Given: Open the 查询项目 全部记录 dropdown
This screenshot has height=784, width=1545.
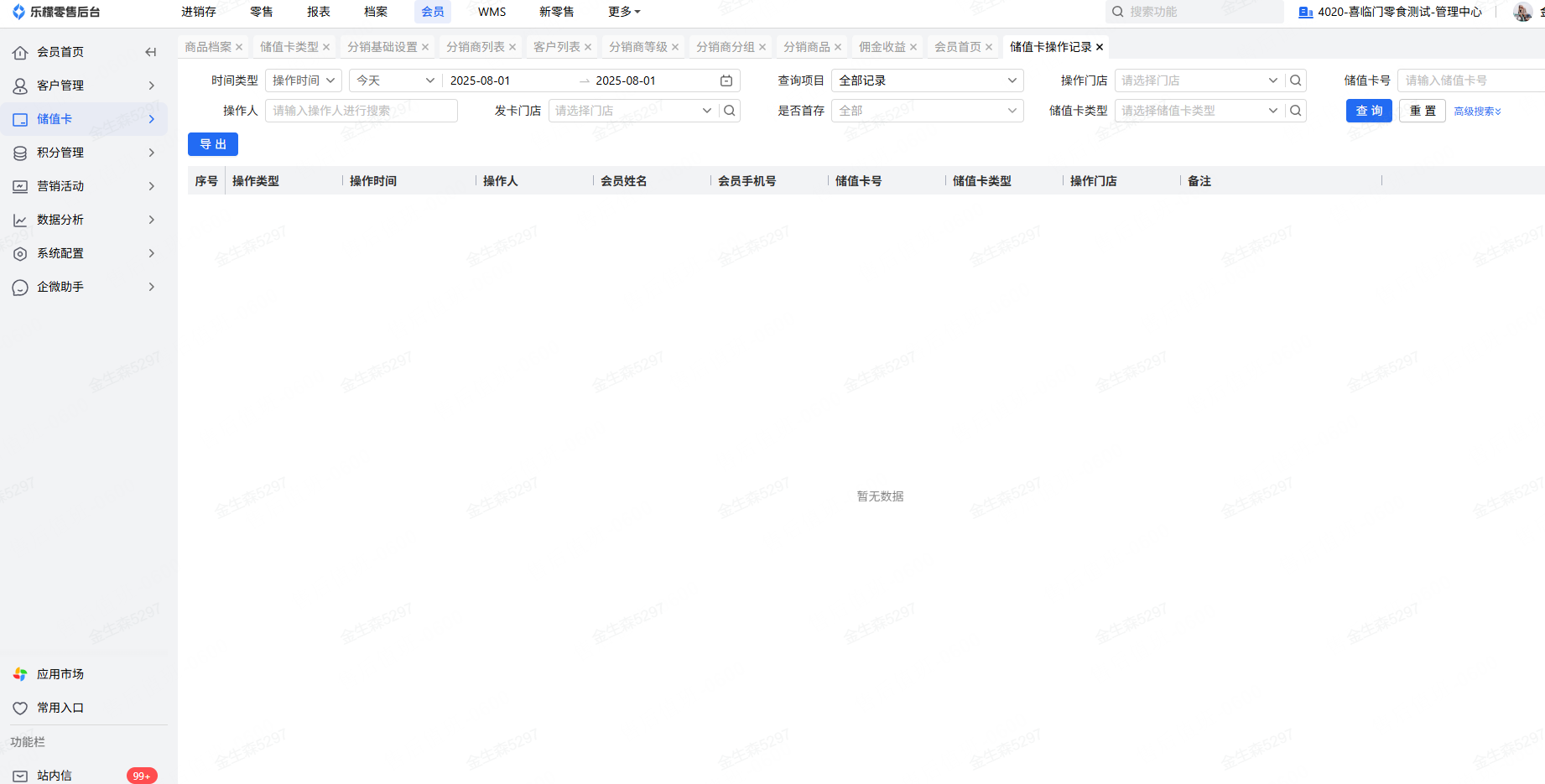Looking at the screenshot, I should pyautogui.click(x=928, y=80).
